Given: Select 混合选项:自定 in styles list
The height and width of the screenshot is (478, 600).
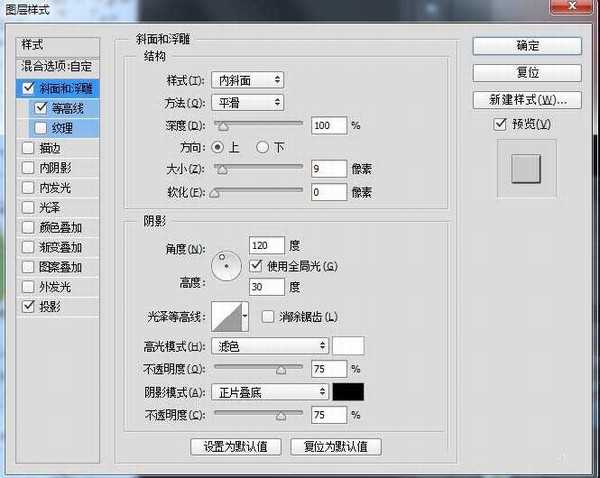Looking at the screenshot, I should coord(57,65).
